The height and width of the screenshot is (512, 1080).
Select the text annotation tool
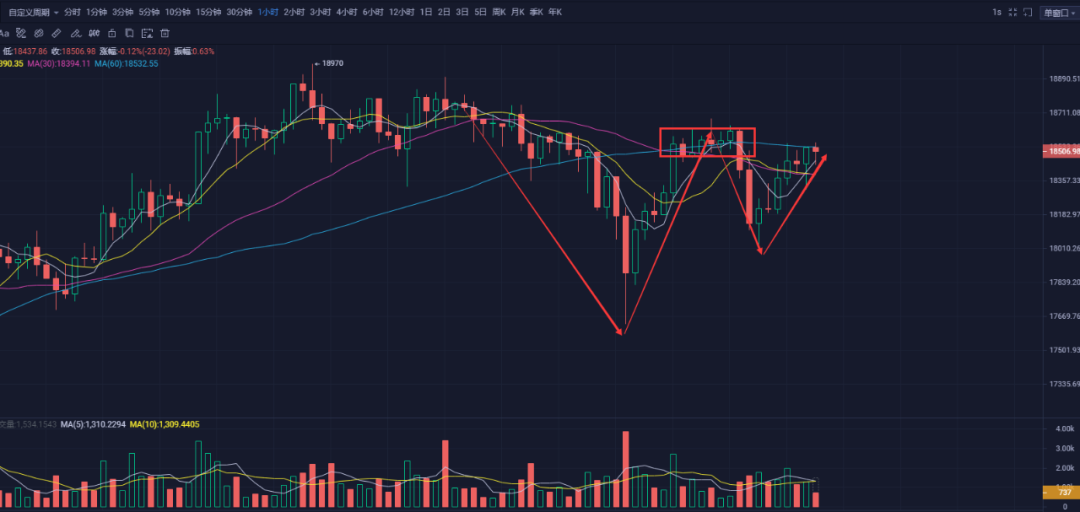(5, 32)
